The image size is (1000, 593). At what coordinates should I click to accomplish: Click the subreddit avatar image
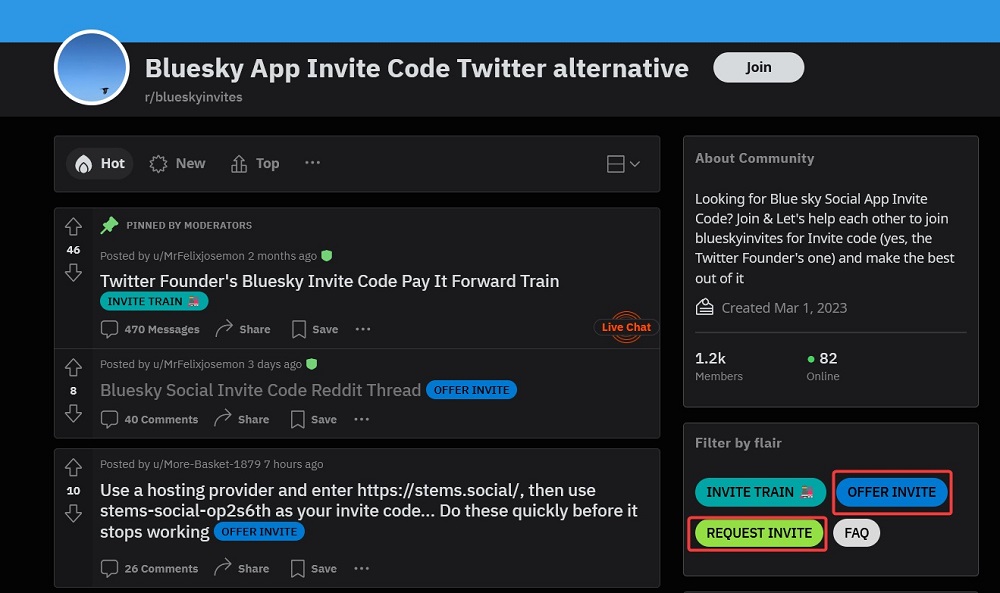92,68
